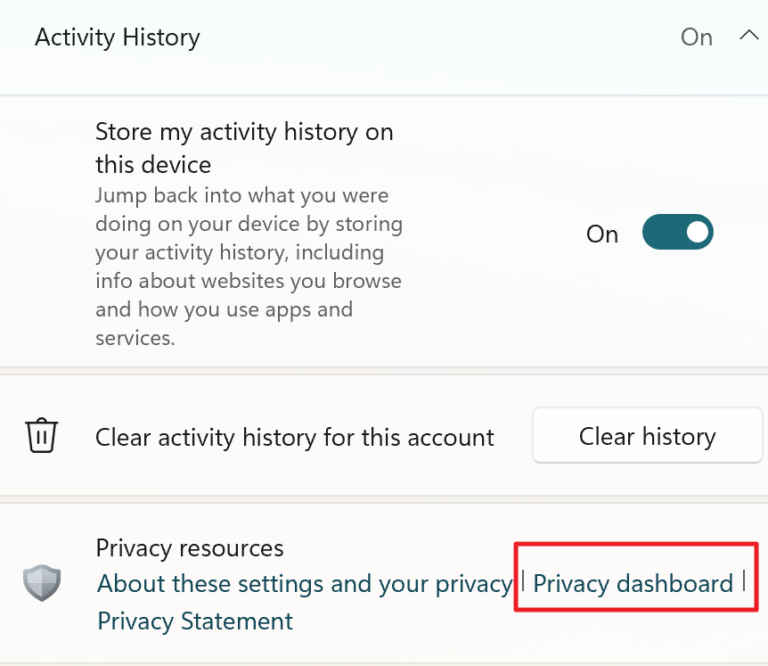The height and width of the screenshot is (666, 768).
Task: Click the Privacy resources heading
Action: point(190,547)
